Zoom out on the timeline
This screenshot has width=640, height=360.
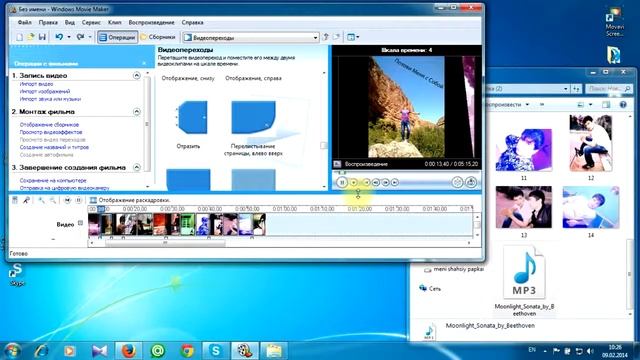tap(53, 200)
